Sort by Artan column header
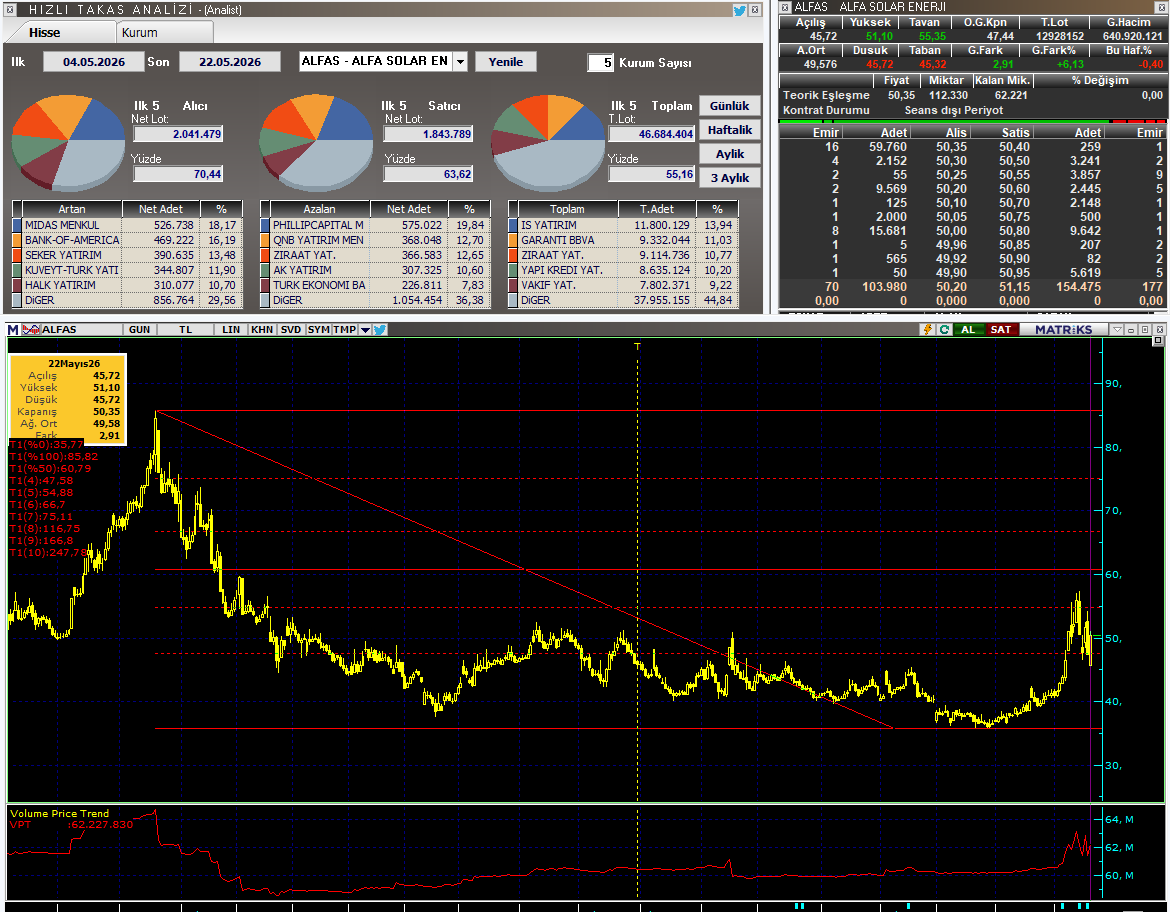Screen dimensions: 1170x912 pos(72,209)
